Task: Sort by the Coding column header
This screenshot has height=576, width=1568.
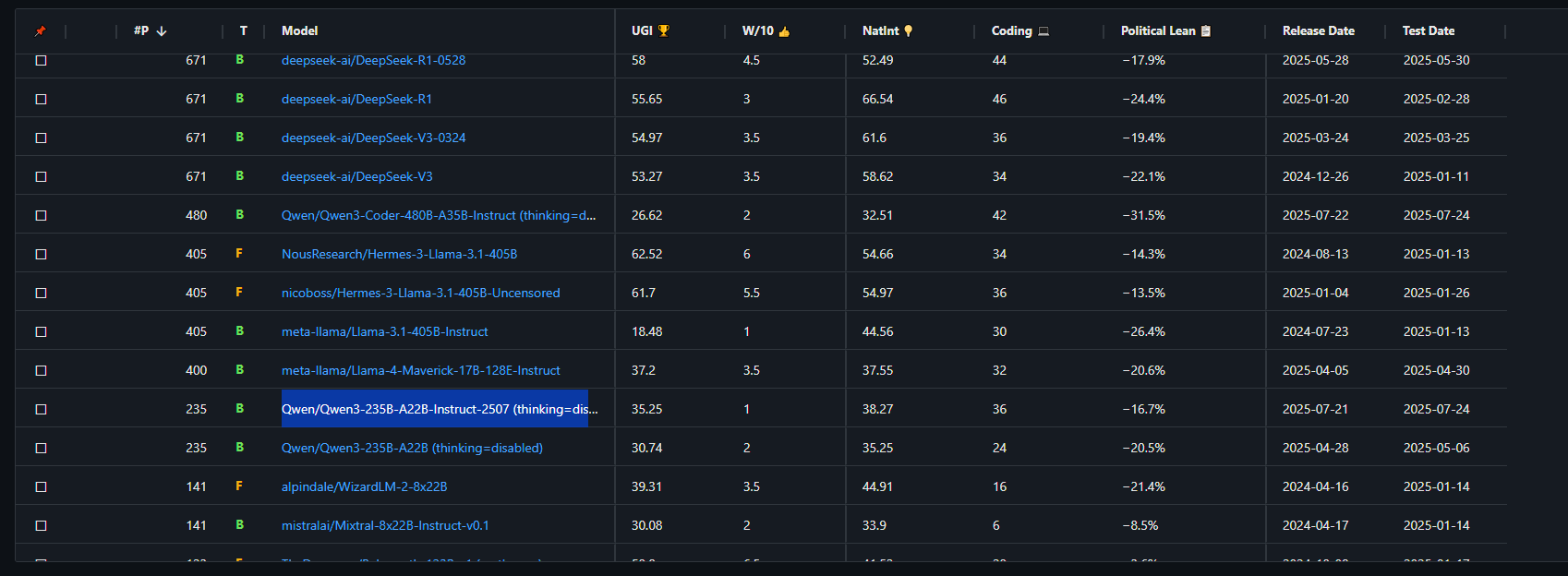Action: pos(1011,30)
